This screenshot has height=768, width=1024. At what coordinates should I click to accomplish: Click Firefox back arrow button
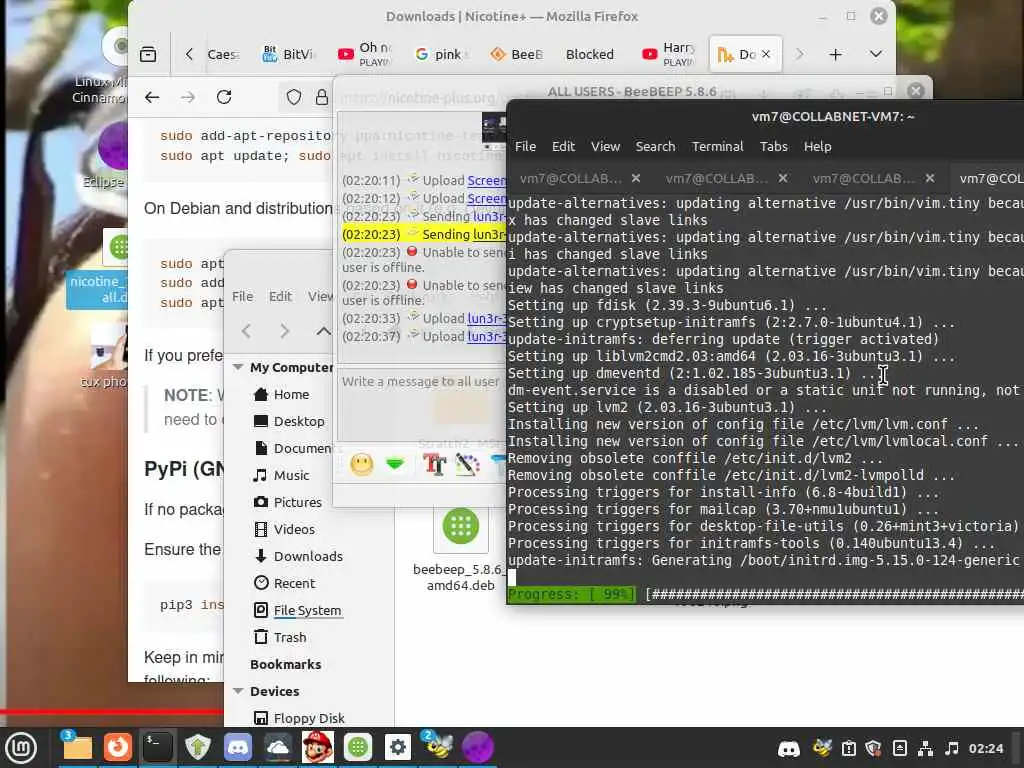tap(152, 97)
